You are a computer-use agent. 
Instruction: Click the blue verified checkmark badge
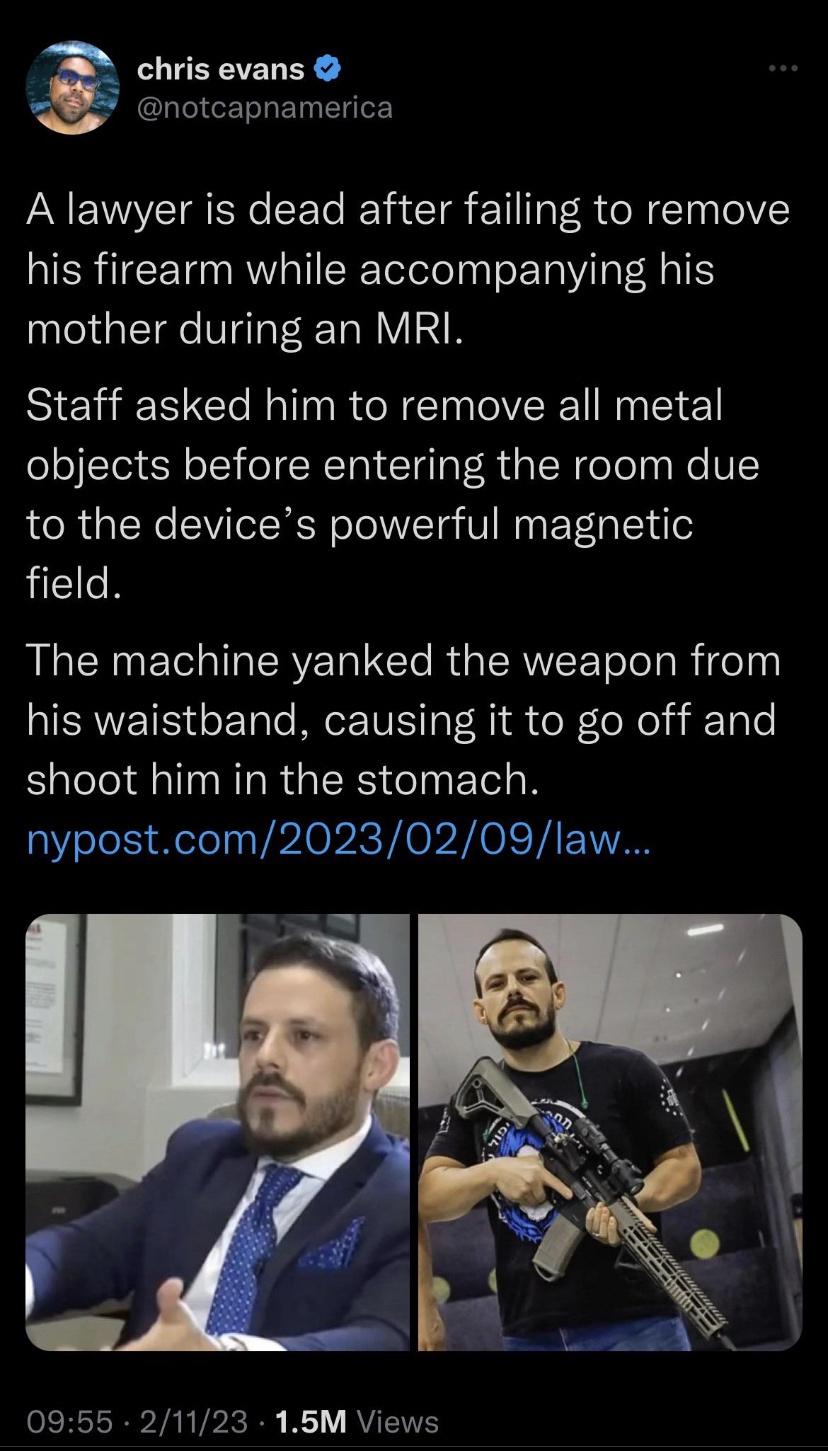pos(328,69)
